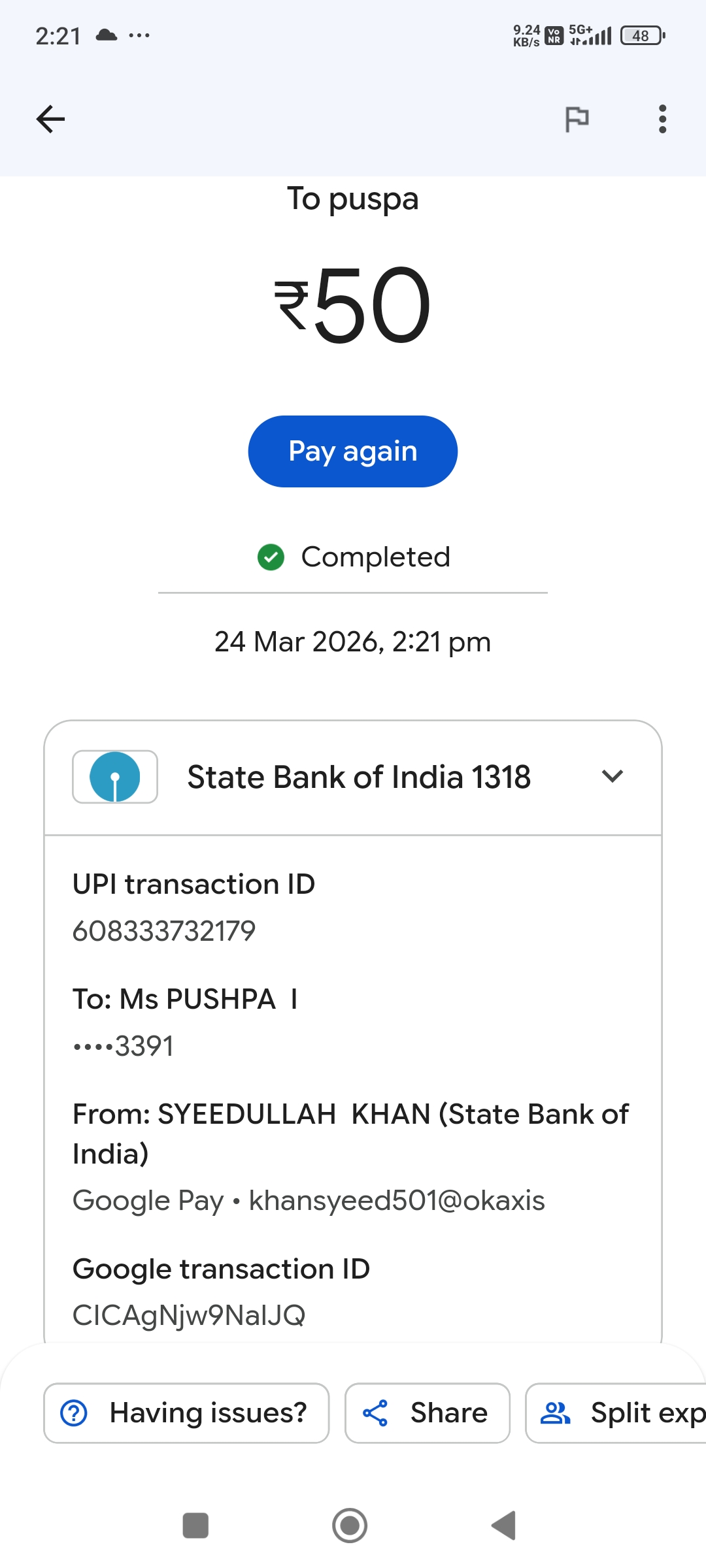Tap the split expense people icon
The height and width of the screenshot is (1568, 706).
click(555, 1413)
